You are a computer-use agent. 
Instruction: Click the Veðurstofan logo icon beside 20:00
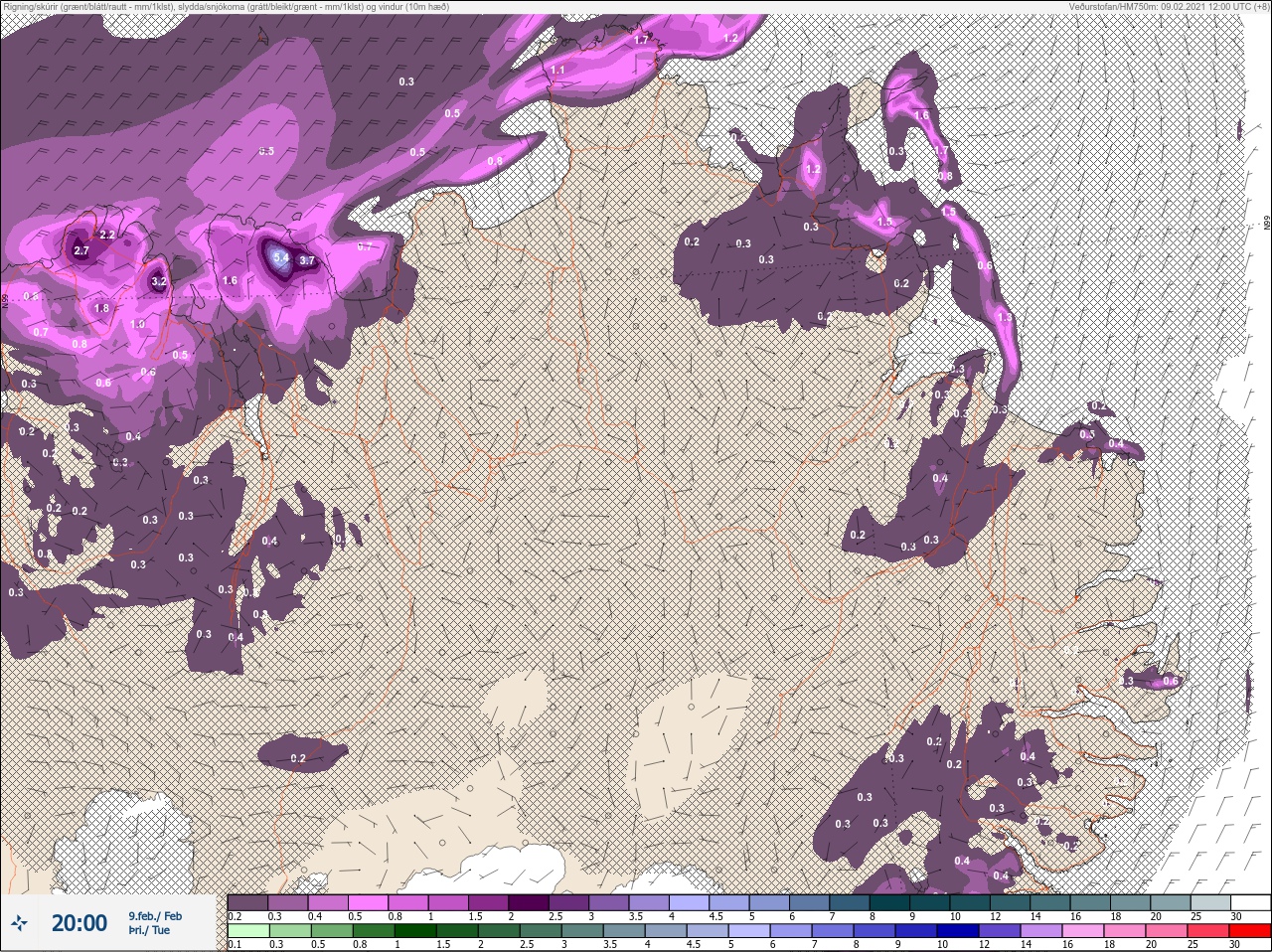(20, 923)
